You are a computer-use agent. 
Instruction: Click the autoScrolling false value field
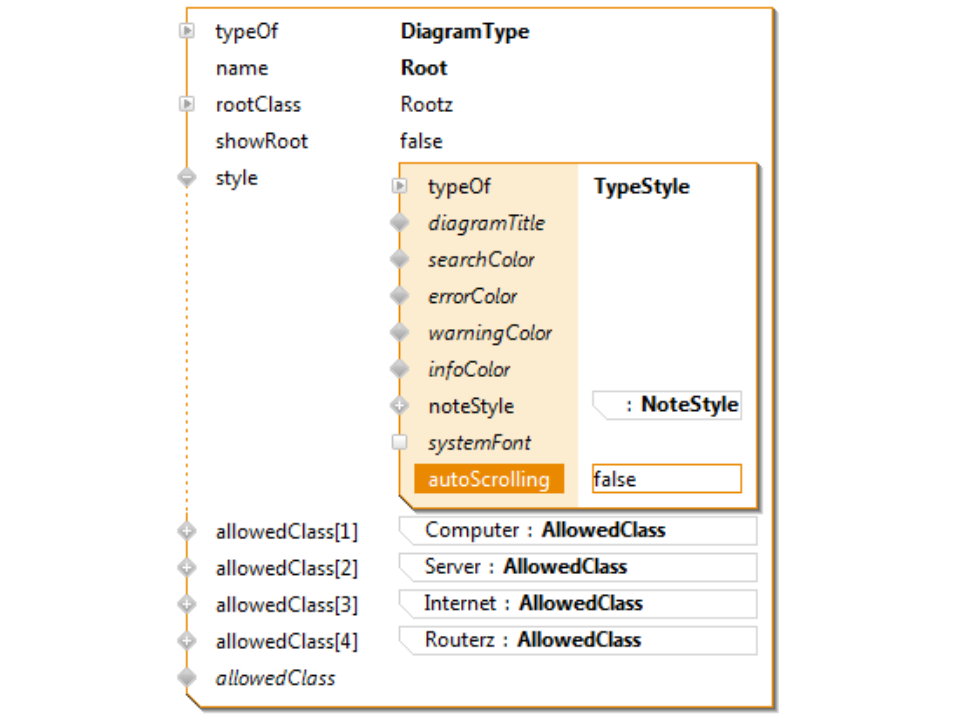tap(666, 479)
